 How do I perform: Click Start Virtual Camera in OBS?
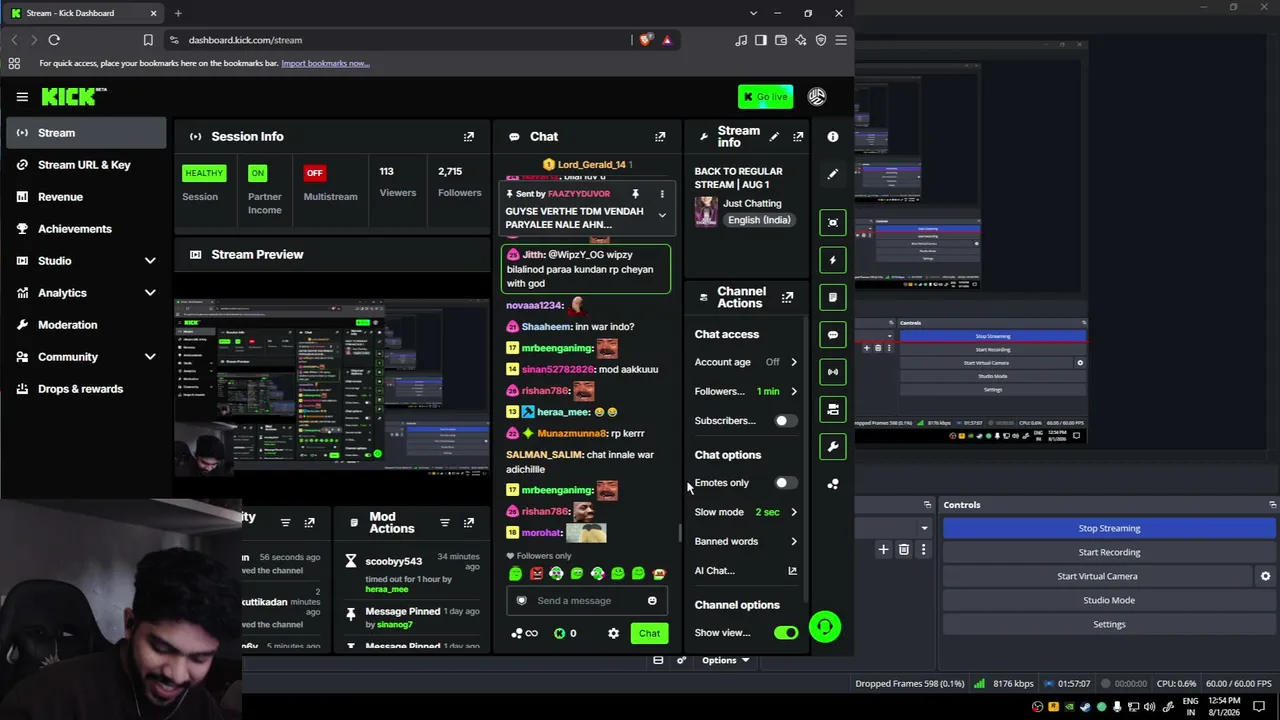tap(1097, 576)
